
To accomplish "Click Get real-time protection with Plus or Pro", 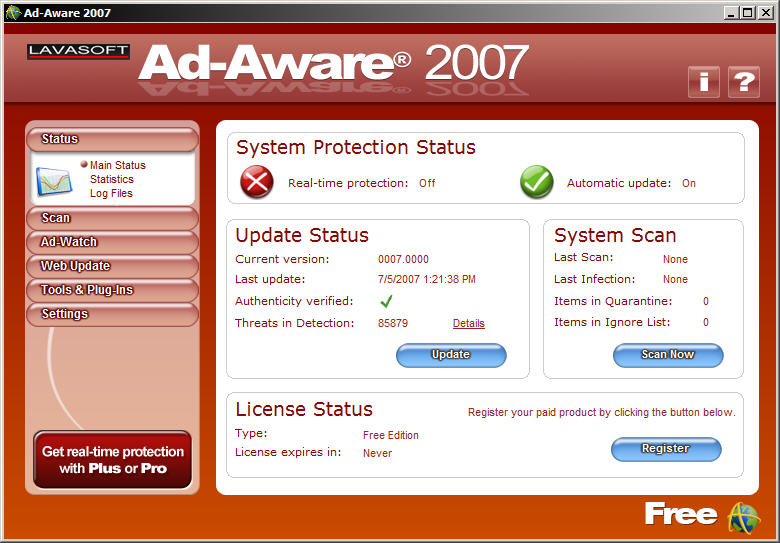I will 112,460.
